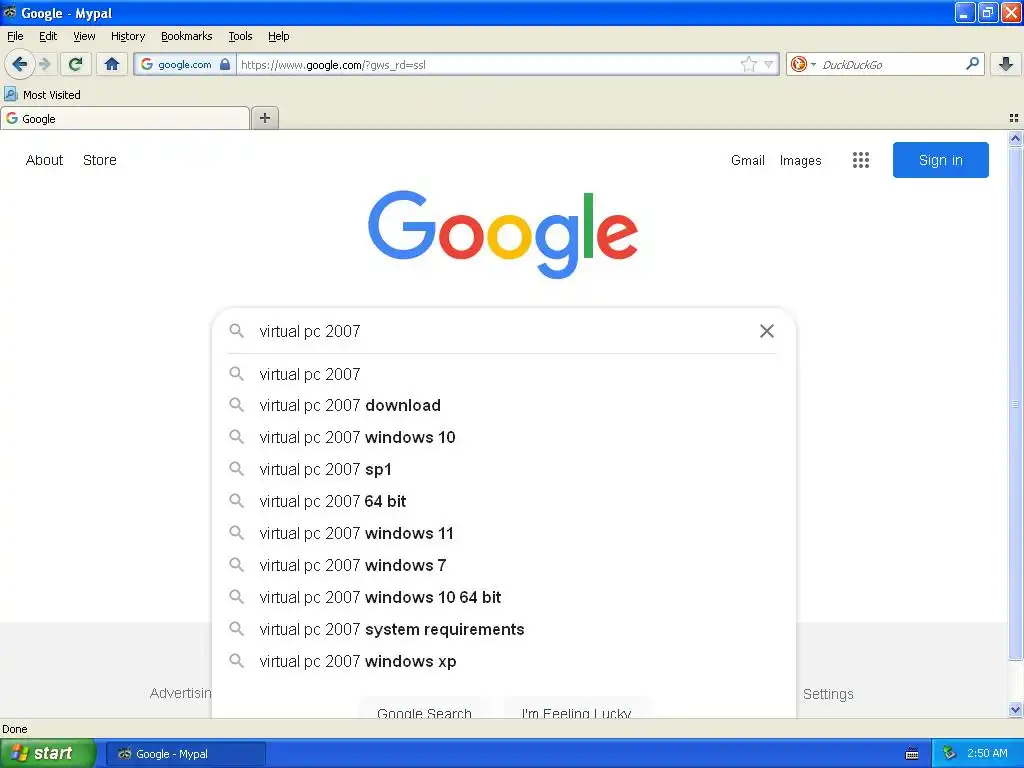Select suggestion 'virtual pc 2007 system requirements'
Image resolution: width=1024 pixels, height=768 pixels.
[x=503, y=630]
